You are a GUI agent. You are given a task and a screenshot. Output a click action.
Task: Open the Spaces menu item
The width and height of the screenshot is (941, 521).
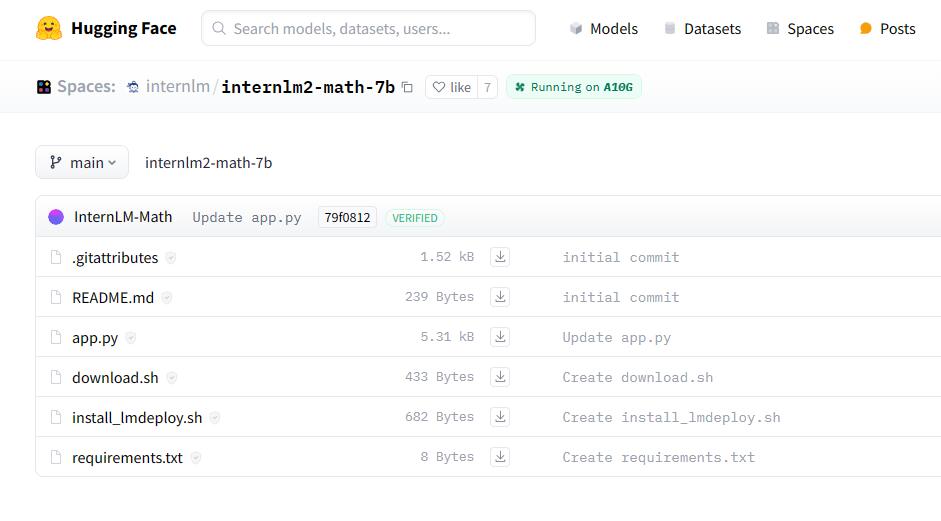810,29
